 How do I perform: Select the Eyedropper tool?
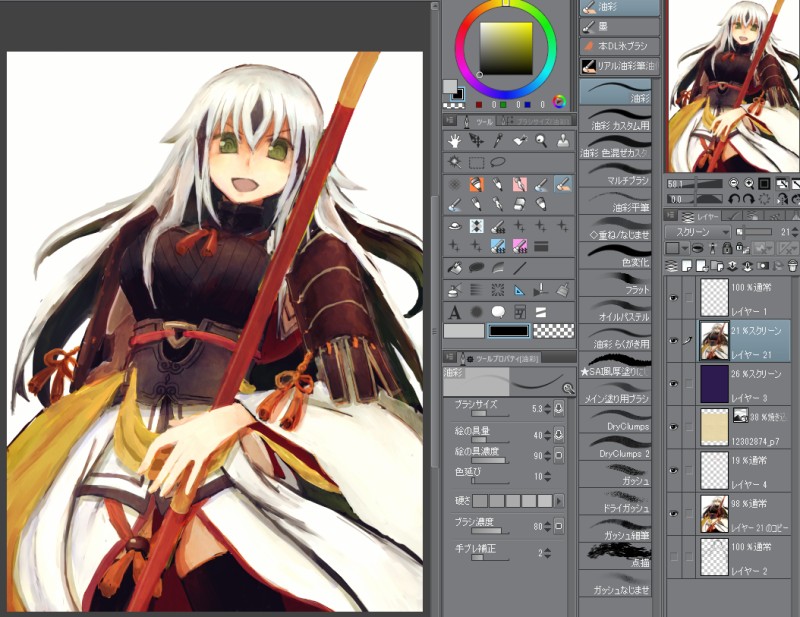(x=498, y=140)
